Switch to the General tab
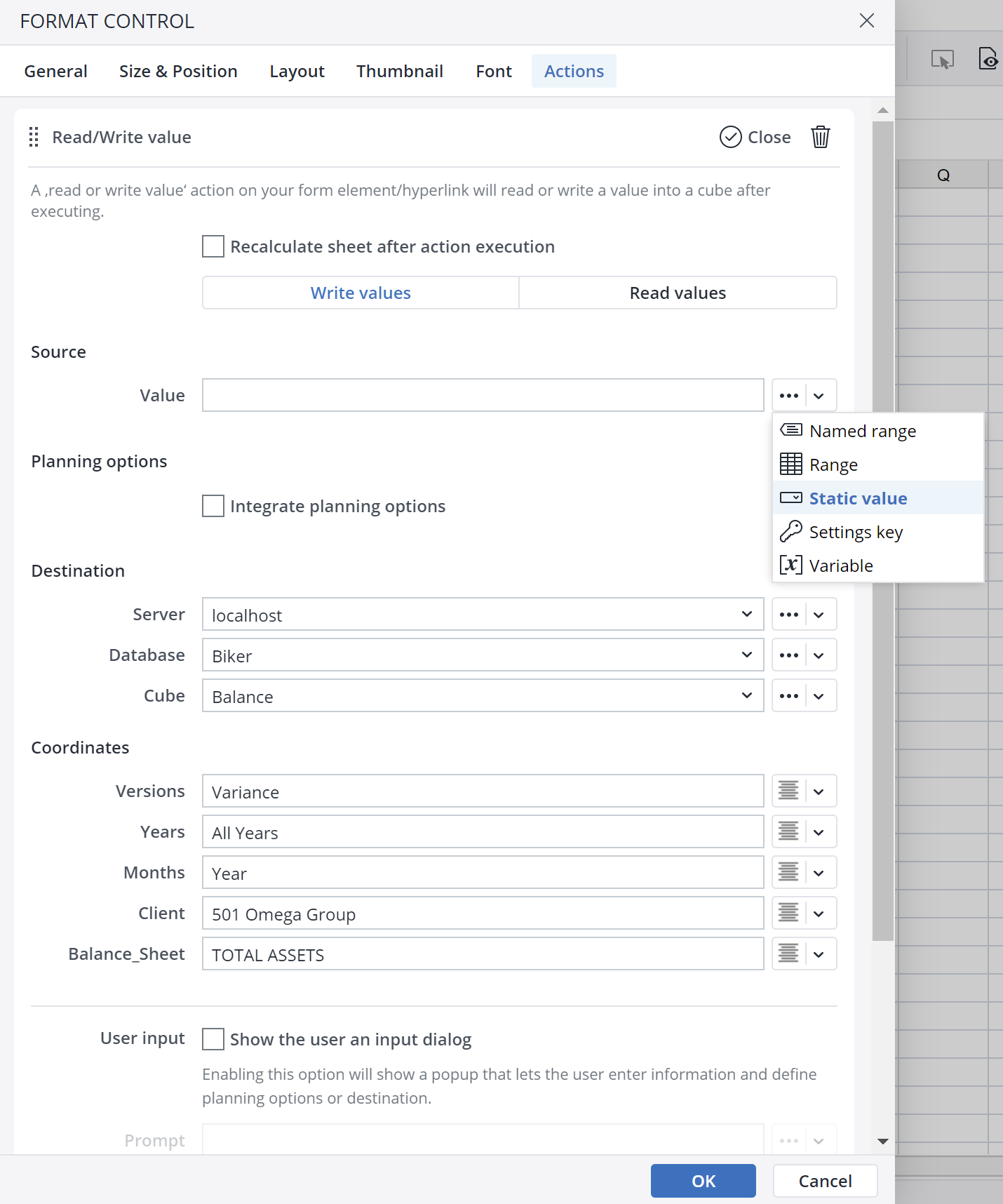The width and height of the screenshot is (1003, 1204). click(56, 71)
